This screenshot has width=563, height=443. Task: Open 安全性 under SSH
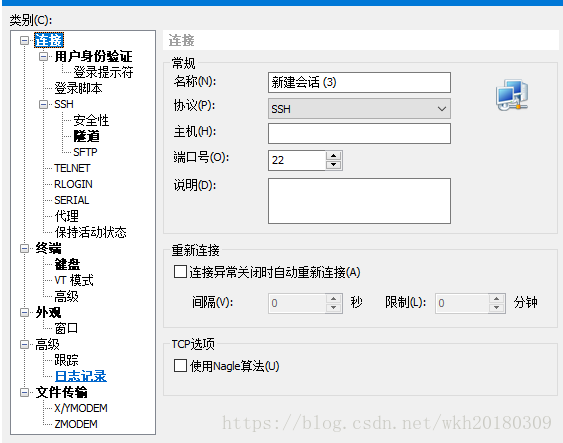[91, 120]
